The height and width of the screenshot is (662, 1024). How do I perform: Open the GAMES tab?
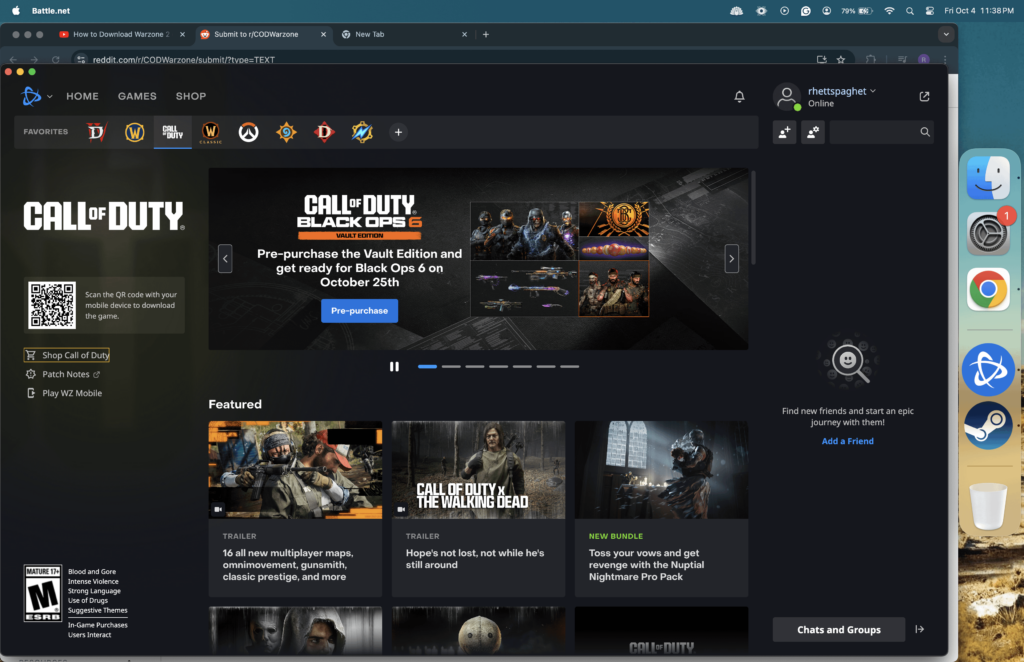pyautogui.click(x=137, y=96)
